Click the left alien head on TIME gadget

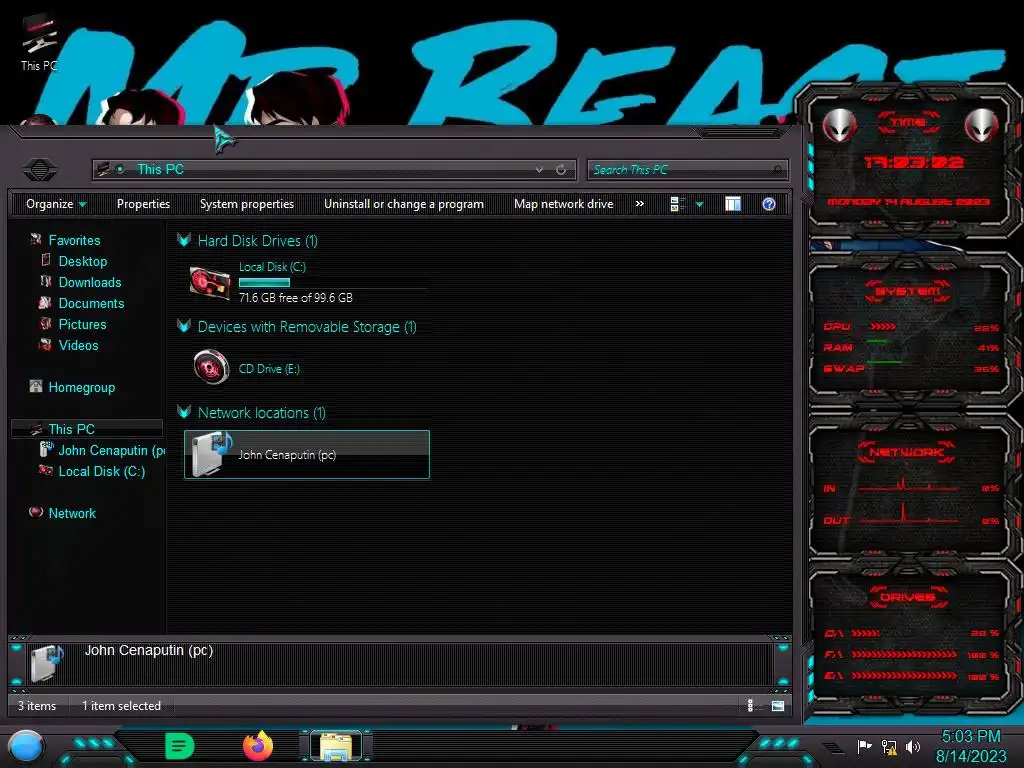[839, 125]
